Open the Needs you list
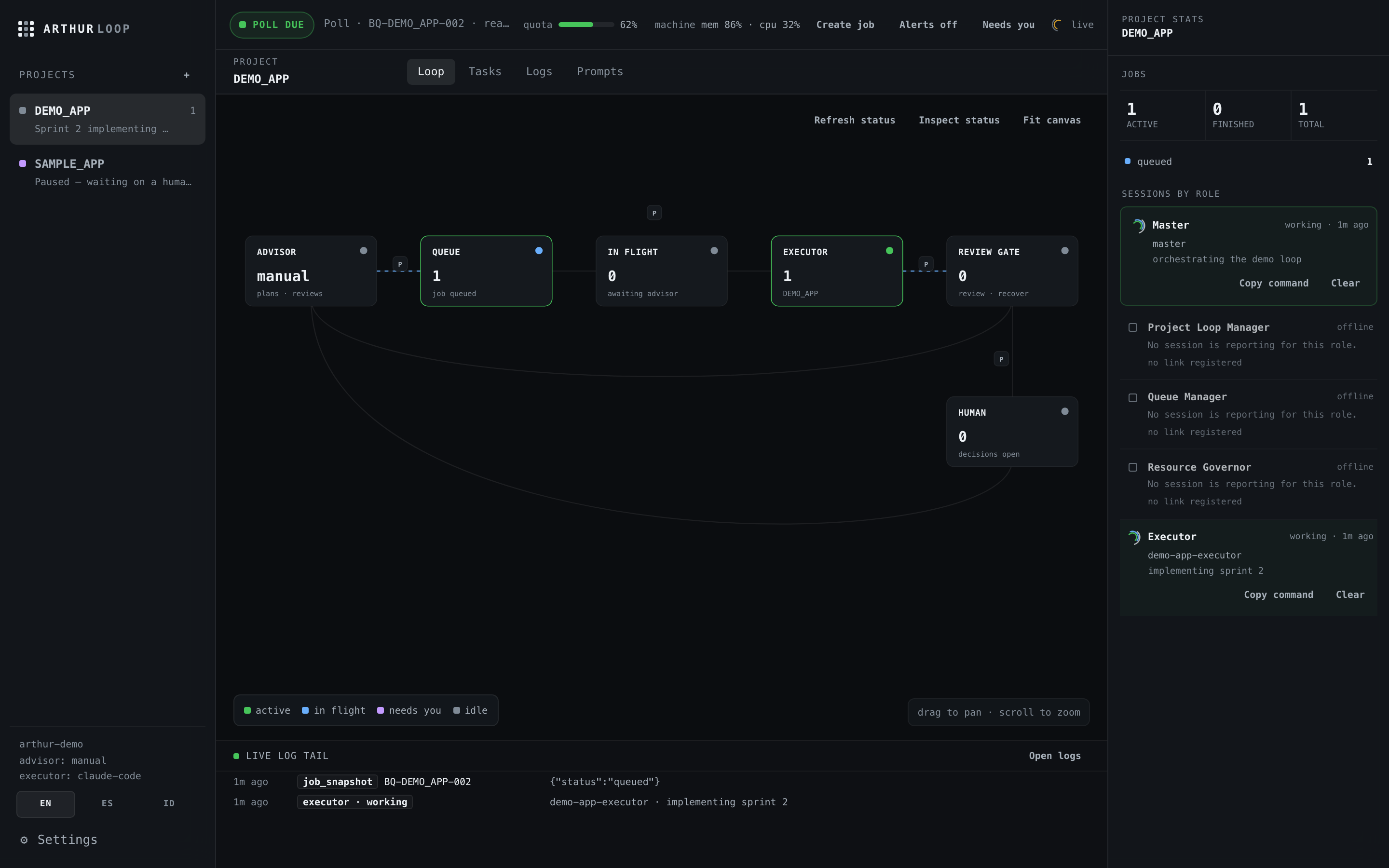 tap(1008, 25)
